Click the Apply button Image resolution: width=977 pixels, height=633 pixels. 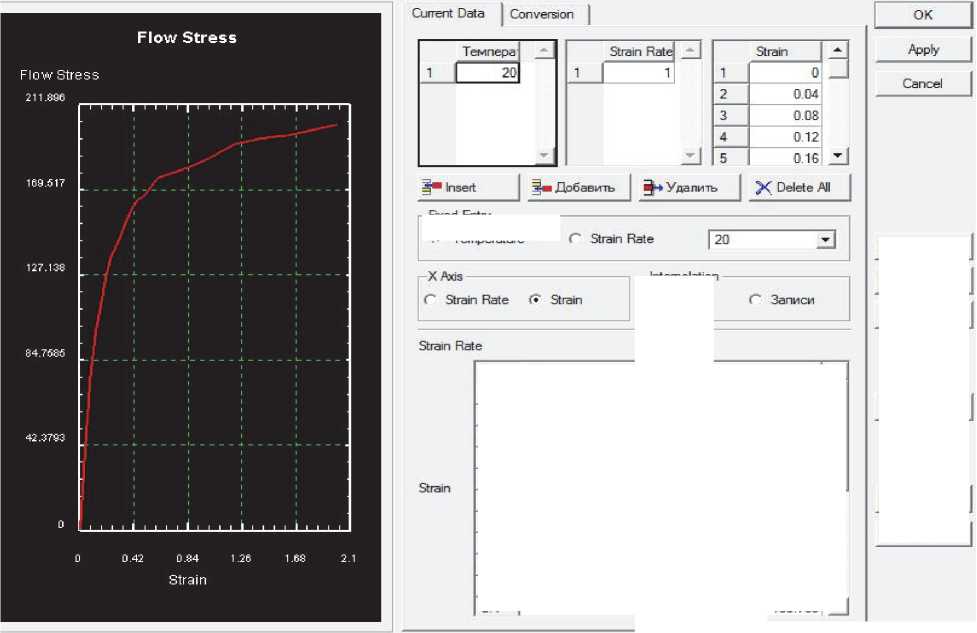click(x=922, y=49)
